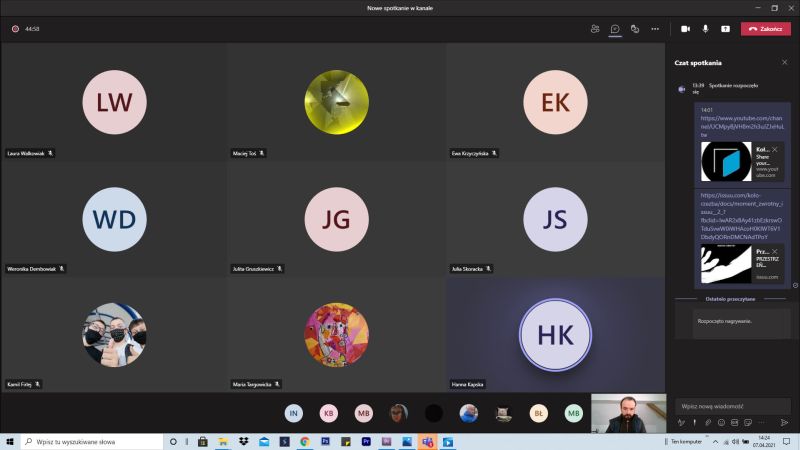
Task: Click the Windows taskbar search box
Action: 90,441
